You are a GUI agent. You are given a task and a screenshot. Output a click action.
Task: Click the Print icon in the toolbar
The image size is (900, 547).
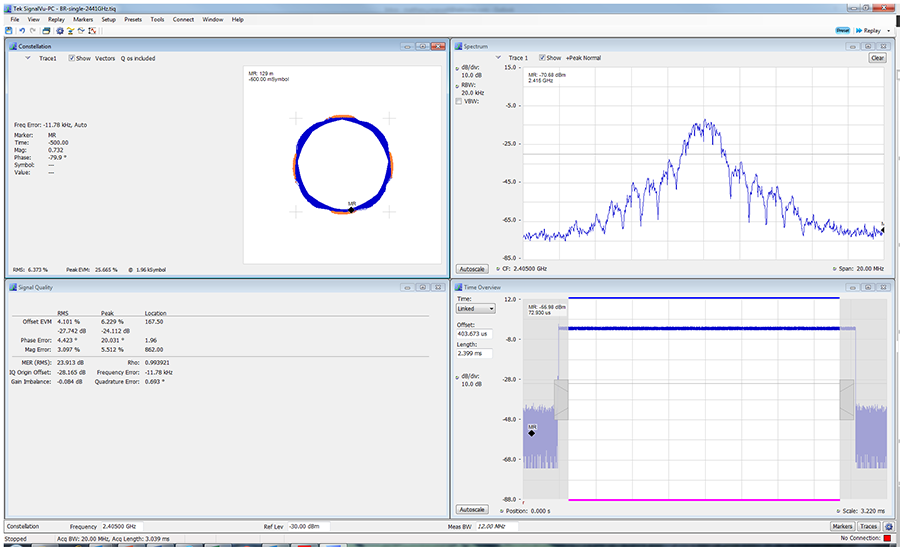pos(46,31)
